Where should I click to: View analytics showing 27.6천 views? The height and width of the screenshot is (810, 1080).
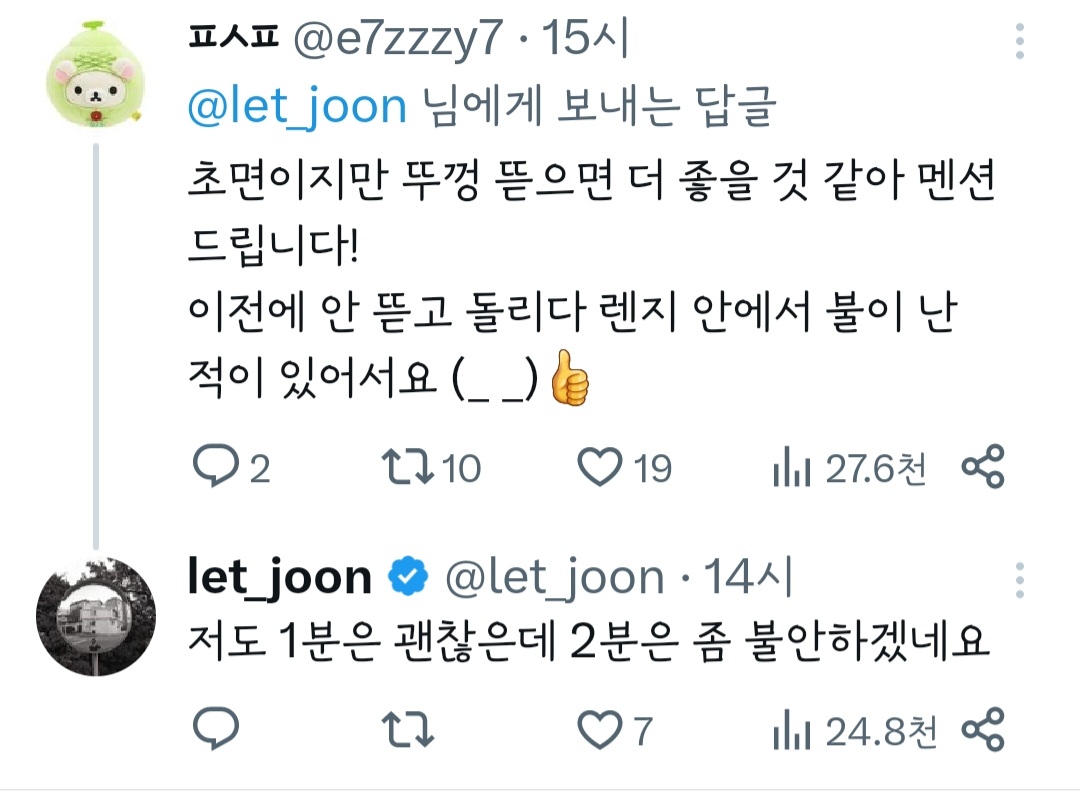tap(850, 469)
